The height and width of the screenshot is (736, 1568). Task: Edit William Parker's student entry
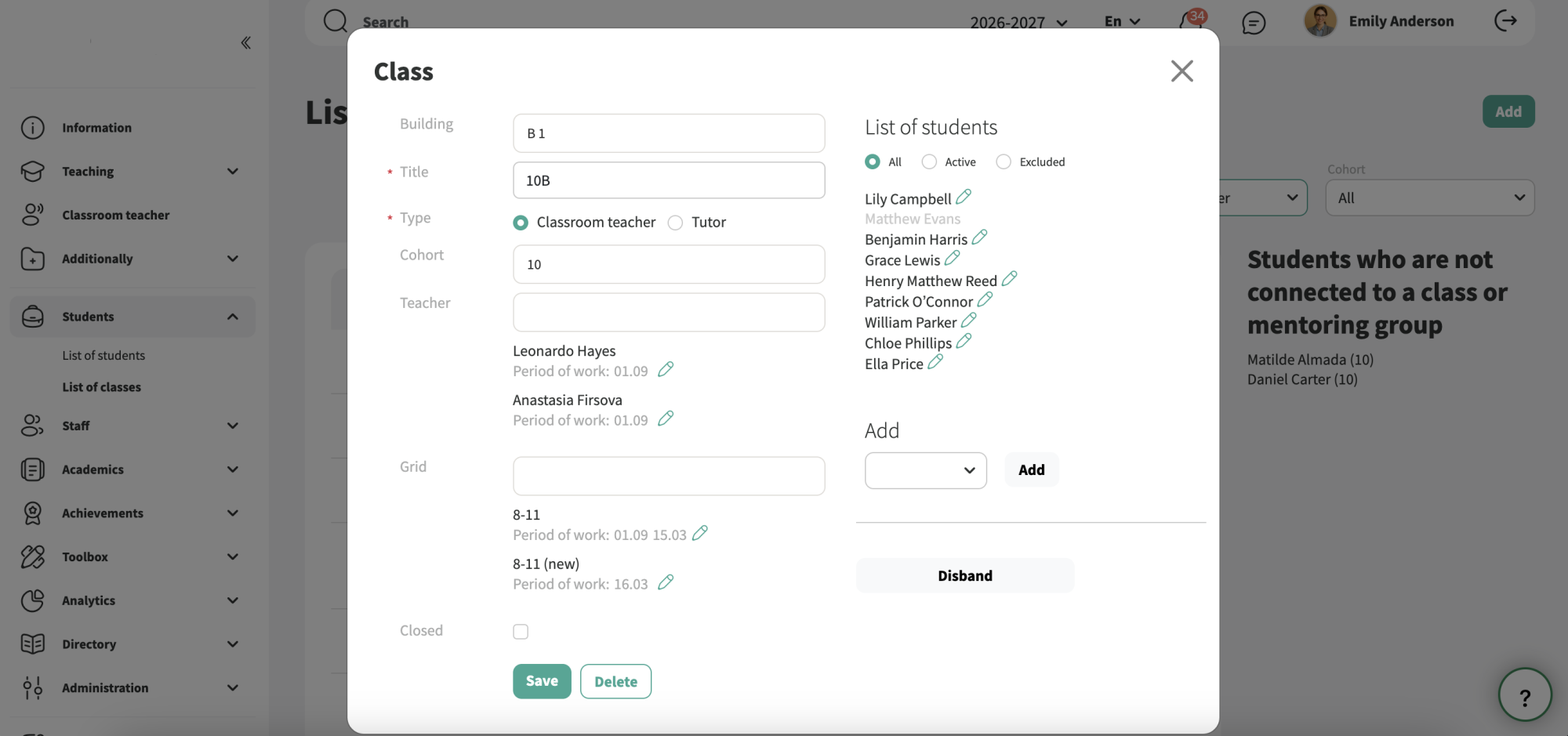click(x=969, y=320)
